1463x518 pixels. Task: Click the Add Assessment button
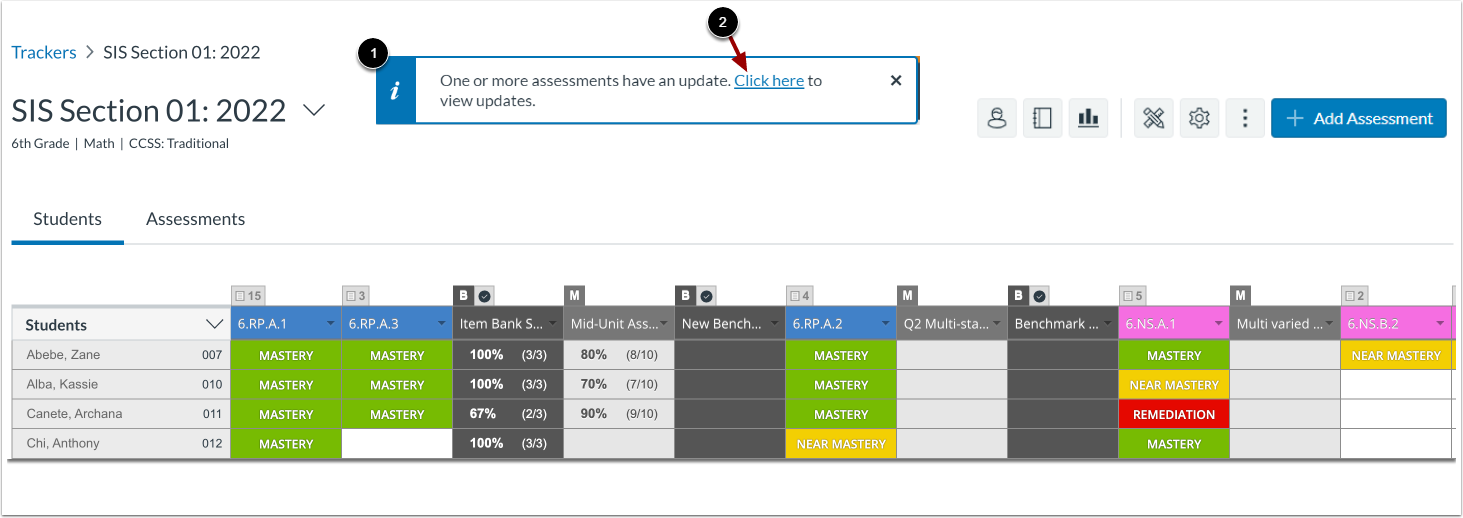(x=1358, y=118)
